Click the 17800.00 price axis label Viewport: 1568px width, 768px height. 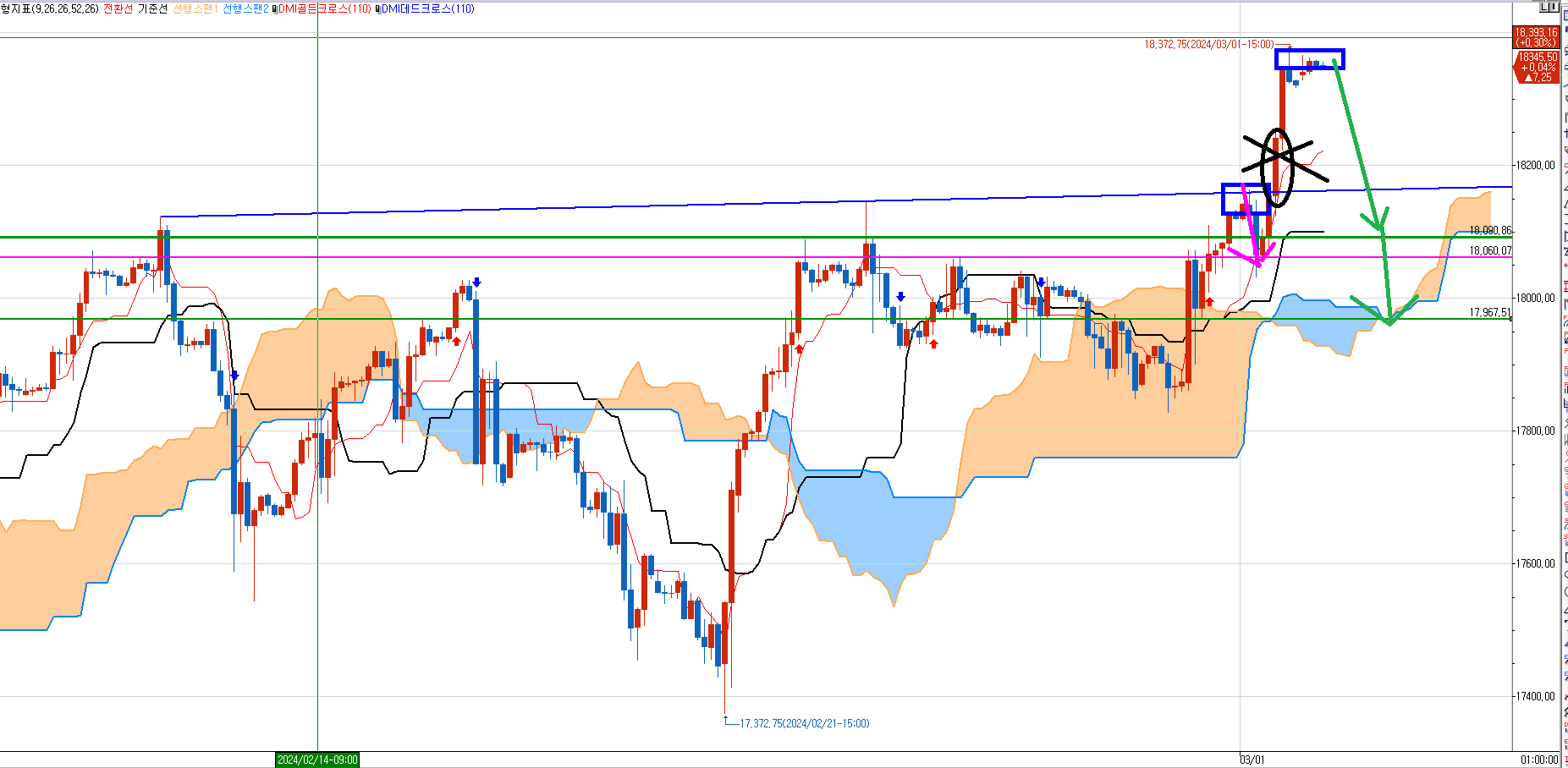pyautogui.click(x=1536, y=431)
